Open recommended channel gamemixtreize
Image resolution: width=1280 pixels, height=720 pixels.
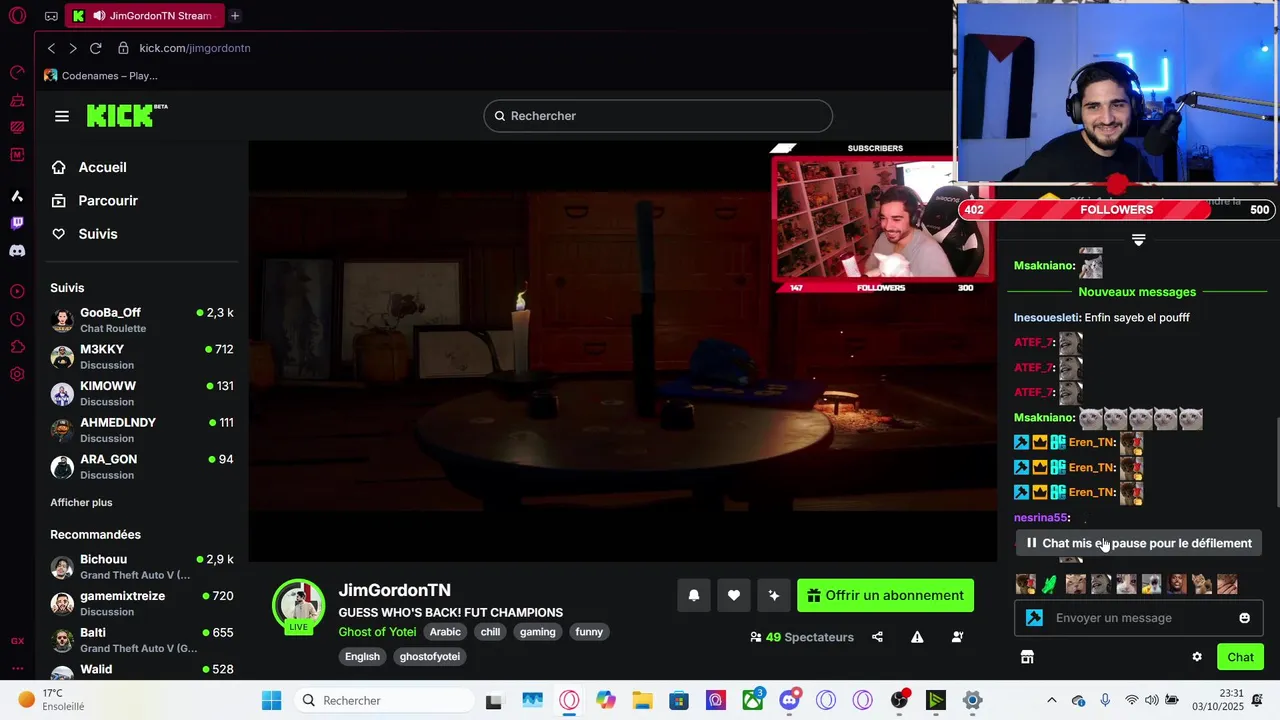pyautogui.click(x=142, y=603)
